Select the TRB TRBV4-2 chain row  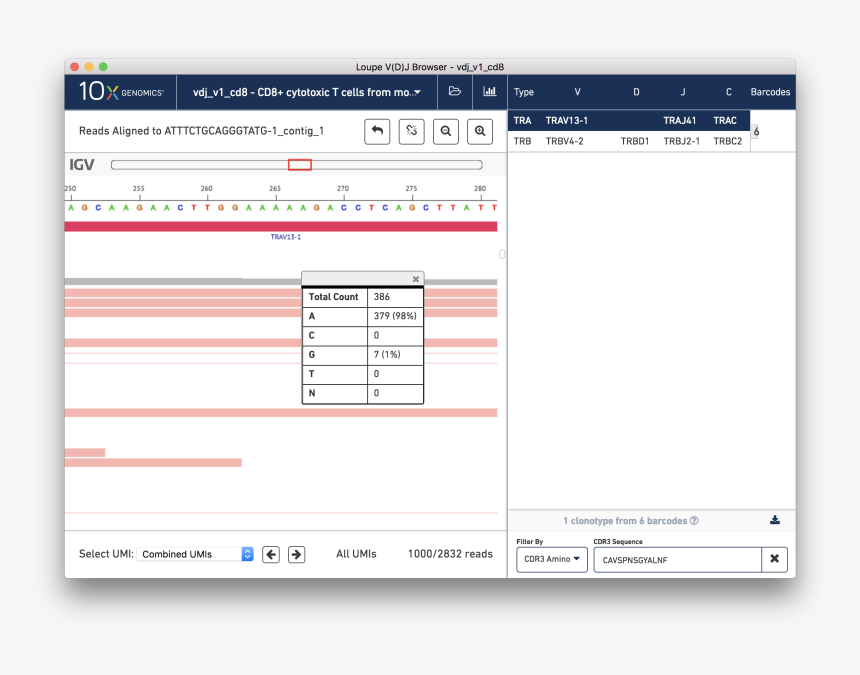pyautogui.click(x=628, y=141)
